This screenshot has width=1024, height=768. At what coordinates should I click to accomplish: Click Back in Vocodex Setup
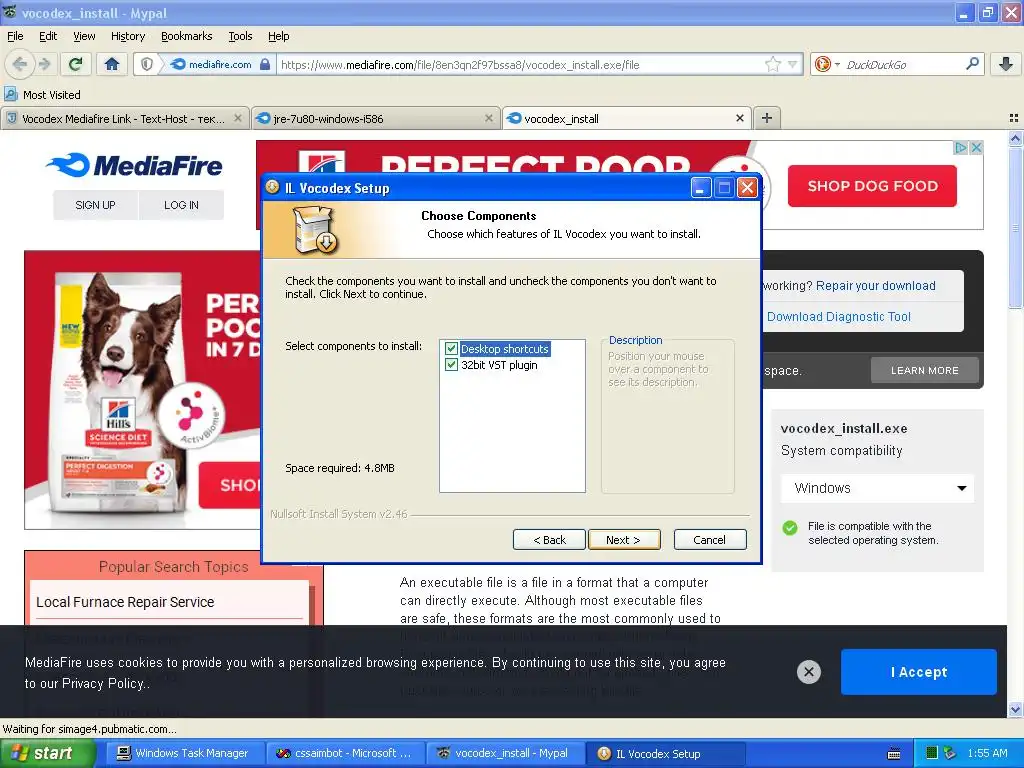[x=549, y=539]
